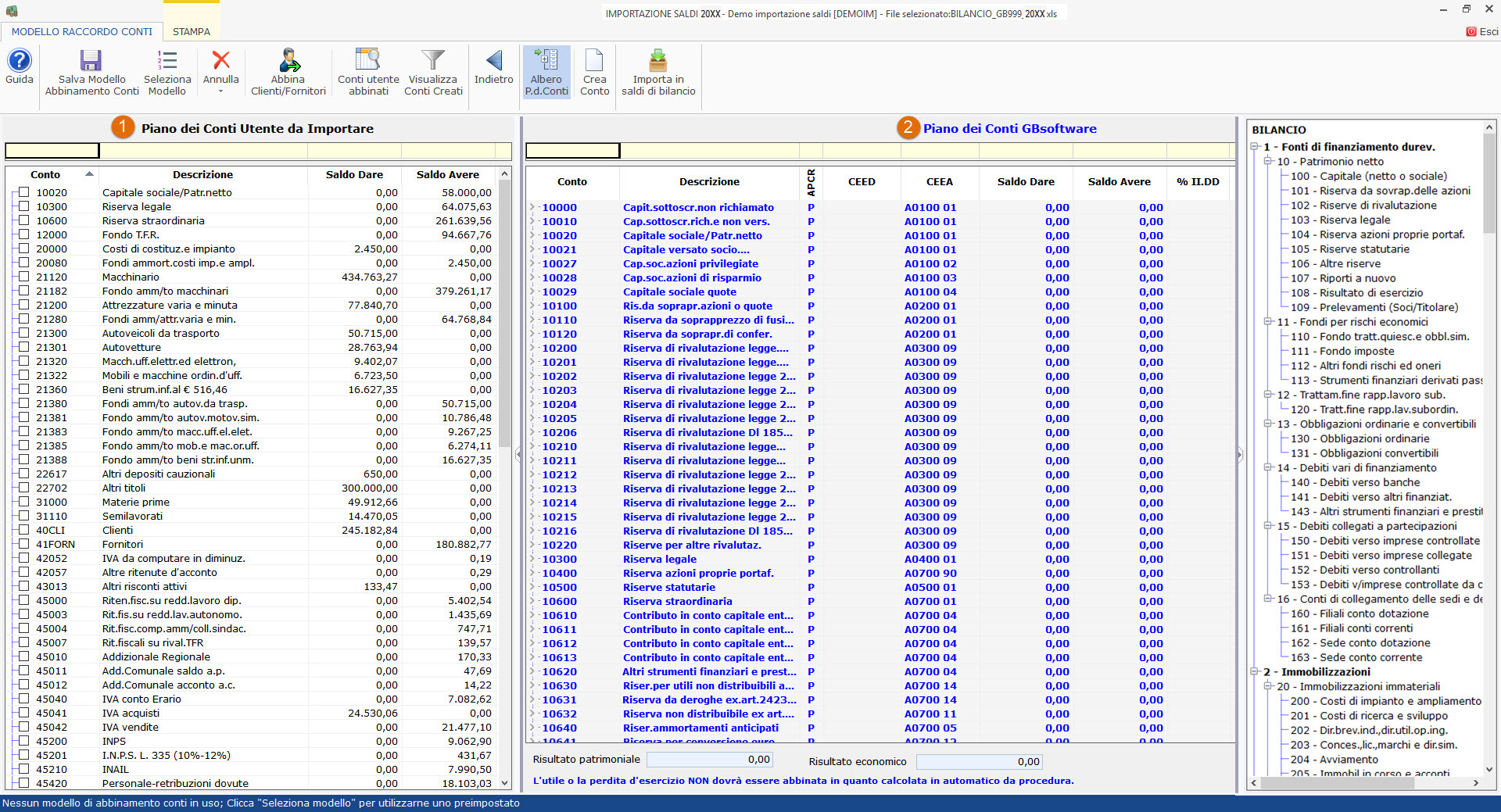Click the Conto filter field in user plan

pos(52,151)
